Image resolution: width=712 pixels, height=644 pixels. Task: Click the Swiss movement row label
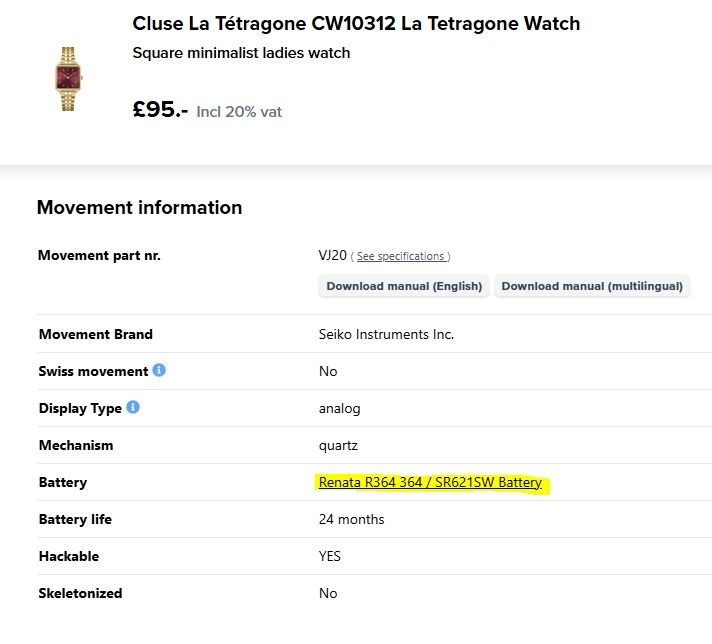point(93,371)
